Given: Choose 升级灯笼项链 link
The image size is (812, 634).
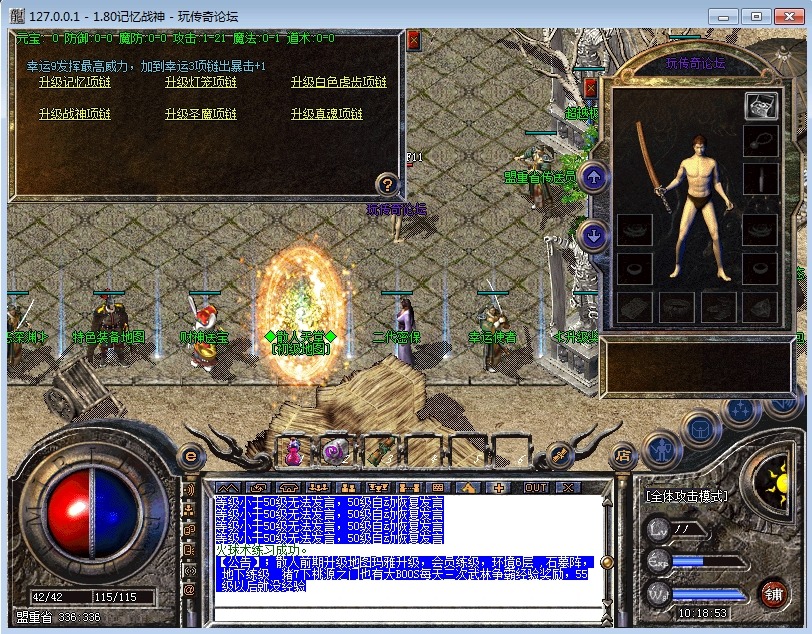Looking at the screenshot, I should point(200,82).
